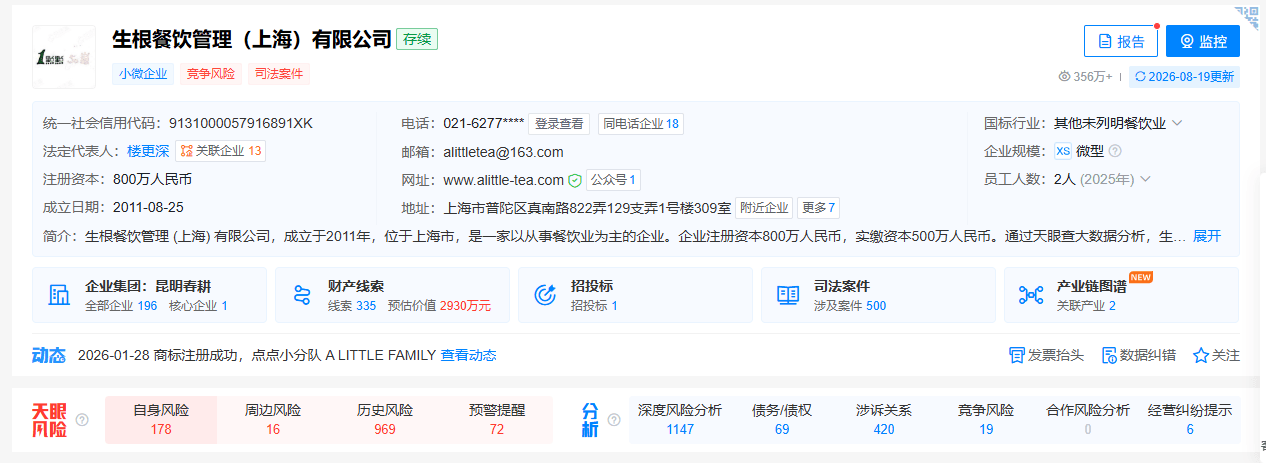Click the 存续 status badge
Screen dimensions: 1266x463
(417, 39)
